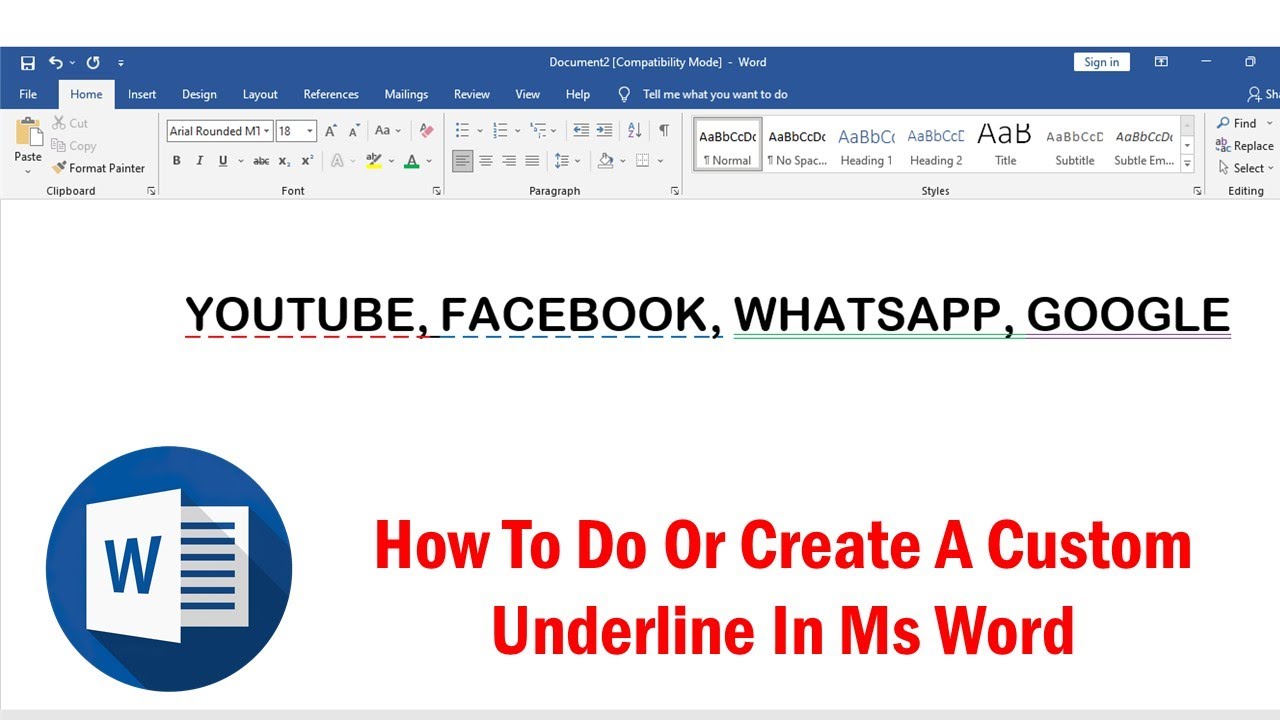
Task: Apply the Heading 1 style
Action: [x=866, y=145]
